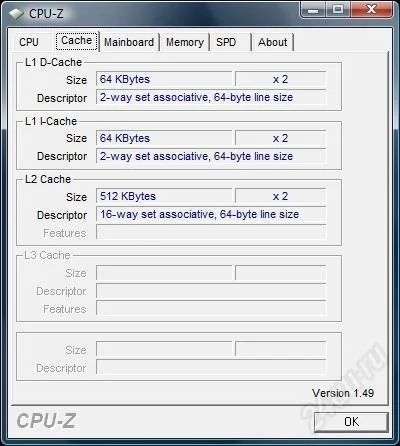Click the empty L3 Cache Features field

click(211, 308)
